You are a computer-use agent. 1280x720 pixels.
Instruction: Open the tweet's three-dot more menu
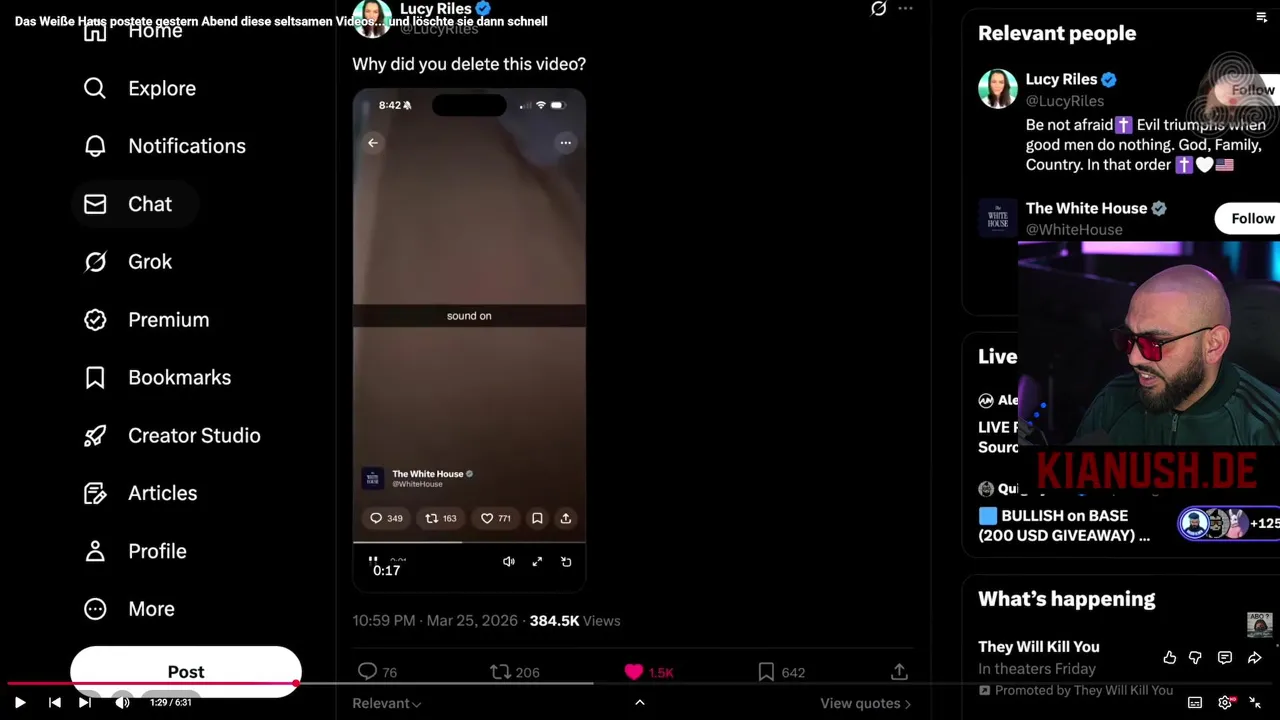click(x=905, y=8)
